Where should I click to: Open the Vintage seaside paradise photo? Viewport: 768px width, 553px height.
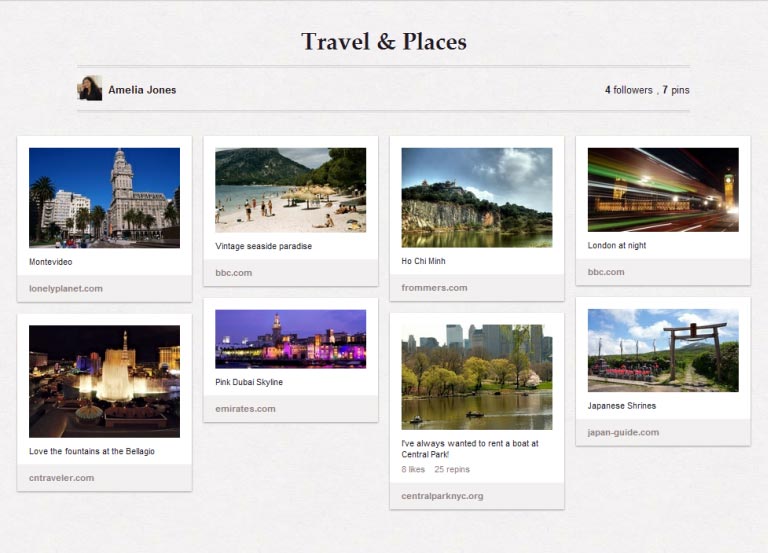(x=290, y=190)
